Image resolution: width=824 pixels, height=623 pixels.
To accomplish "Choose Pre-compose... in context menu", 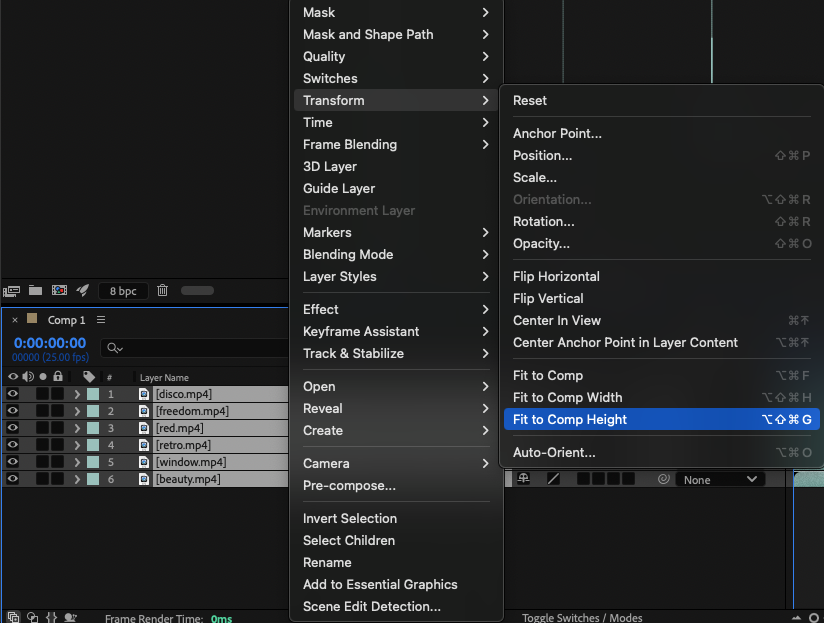I will (x=396, y=485).
